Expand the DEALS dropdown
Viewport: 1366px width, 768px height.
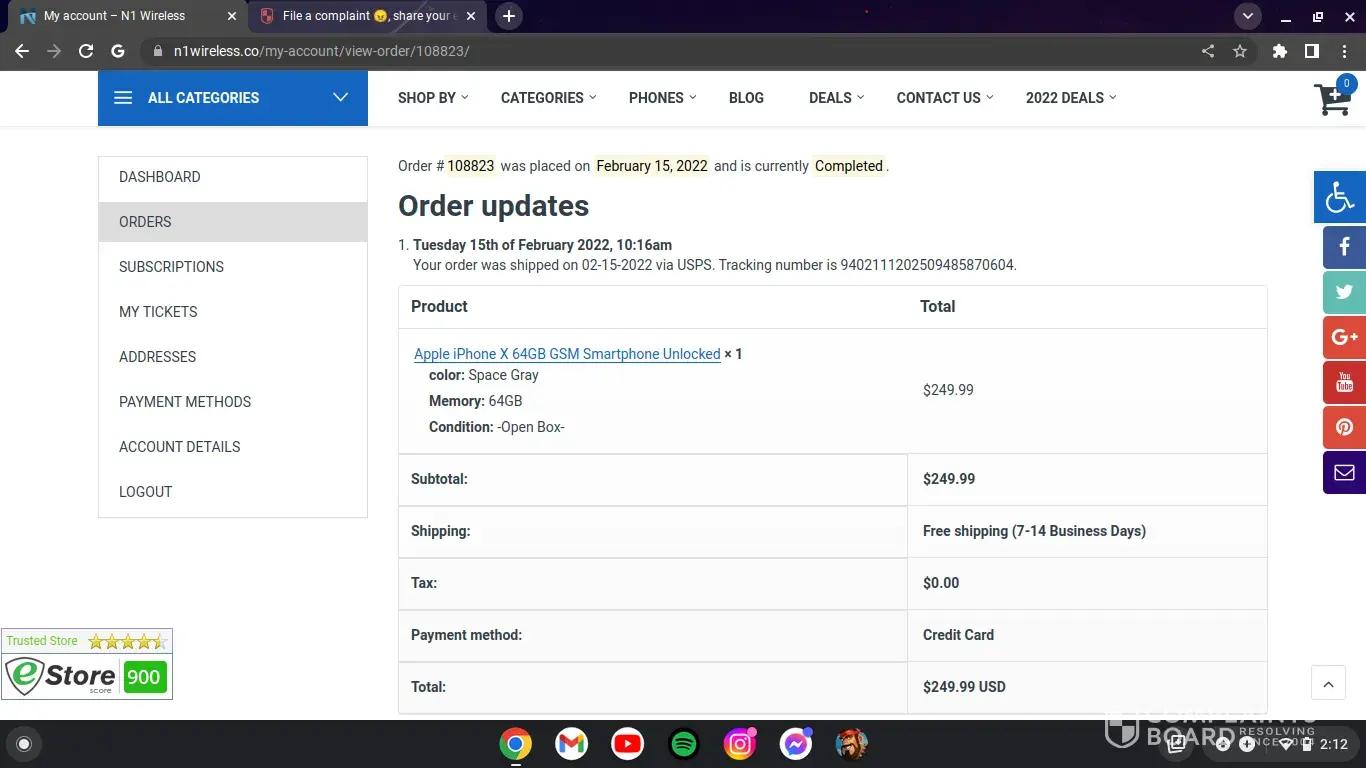[836, 98]
